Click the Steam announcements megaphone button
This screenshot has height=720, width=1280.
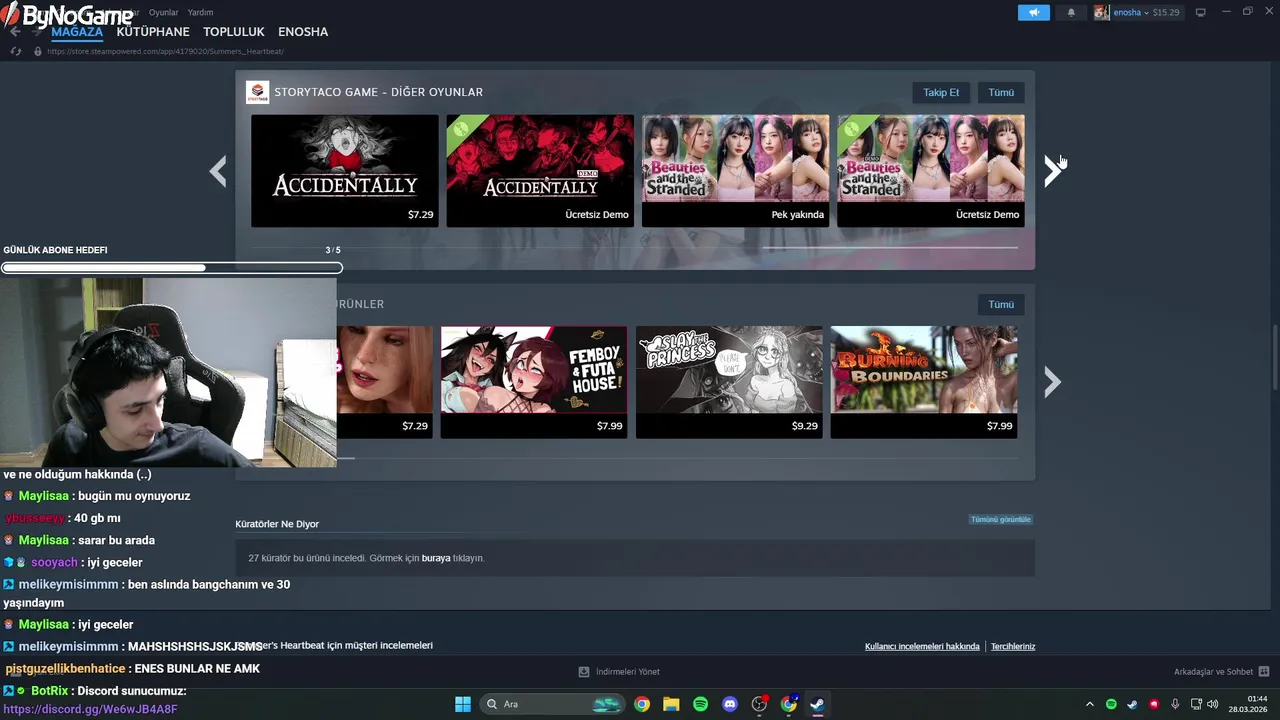[1034, 13]
